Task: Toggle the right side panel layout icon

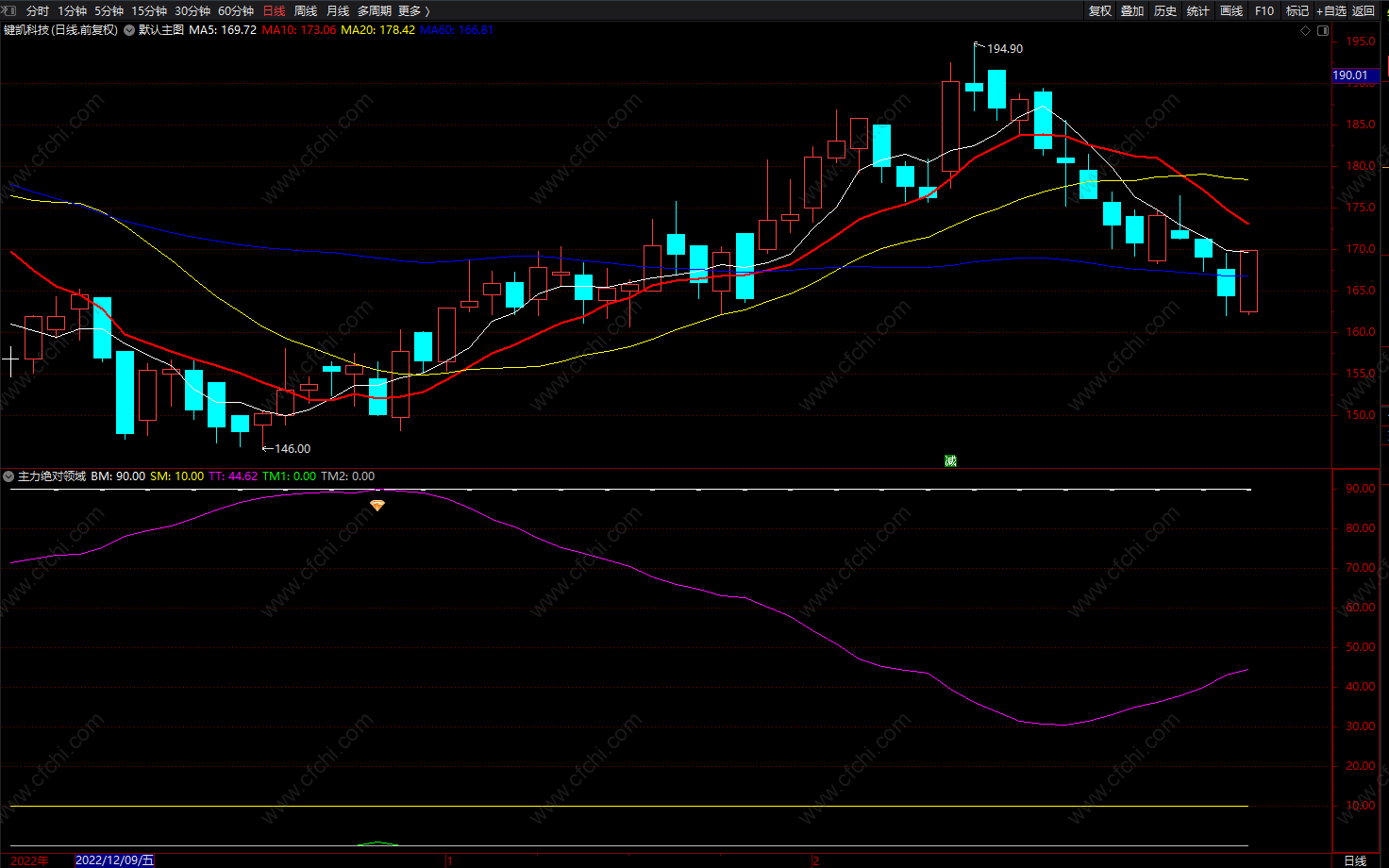Action: pos(1323,30)
